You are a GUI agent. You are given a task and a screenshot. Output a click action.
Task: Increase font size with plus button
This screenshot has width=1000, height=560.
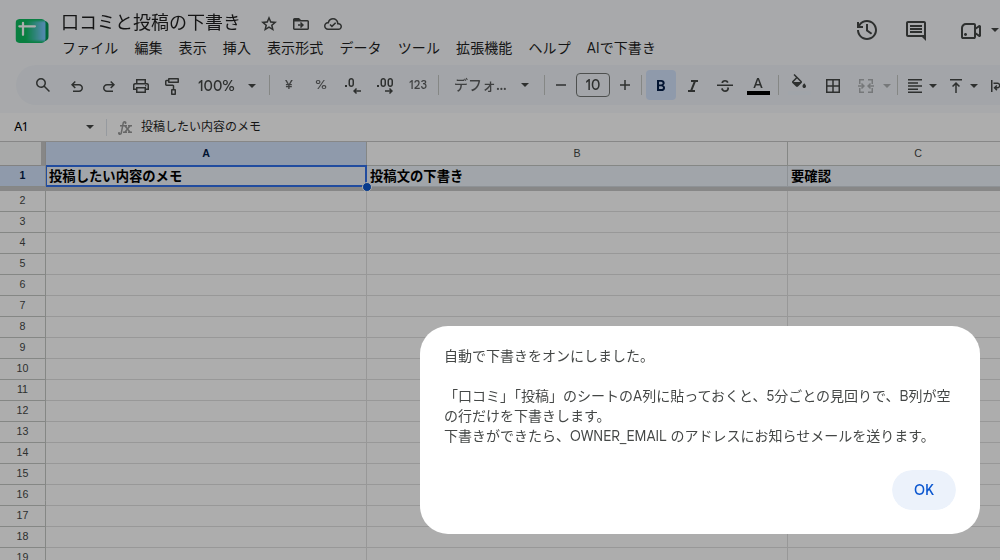(x=625, y=85)
